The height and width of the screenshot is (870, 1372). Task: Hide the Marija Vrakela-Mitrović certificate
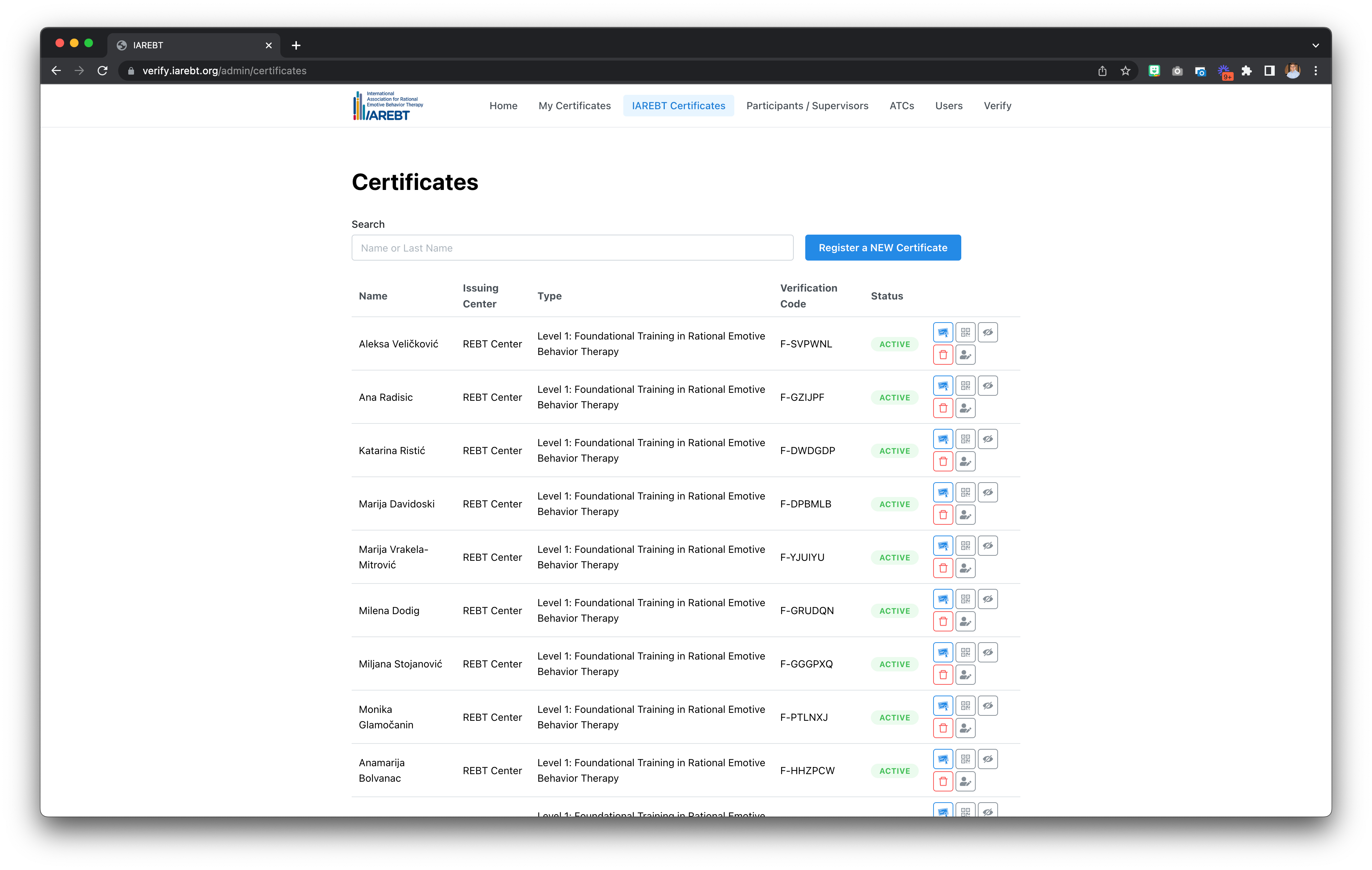click(x=988, y=546)
